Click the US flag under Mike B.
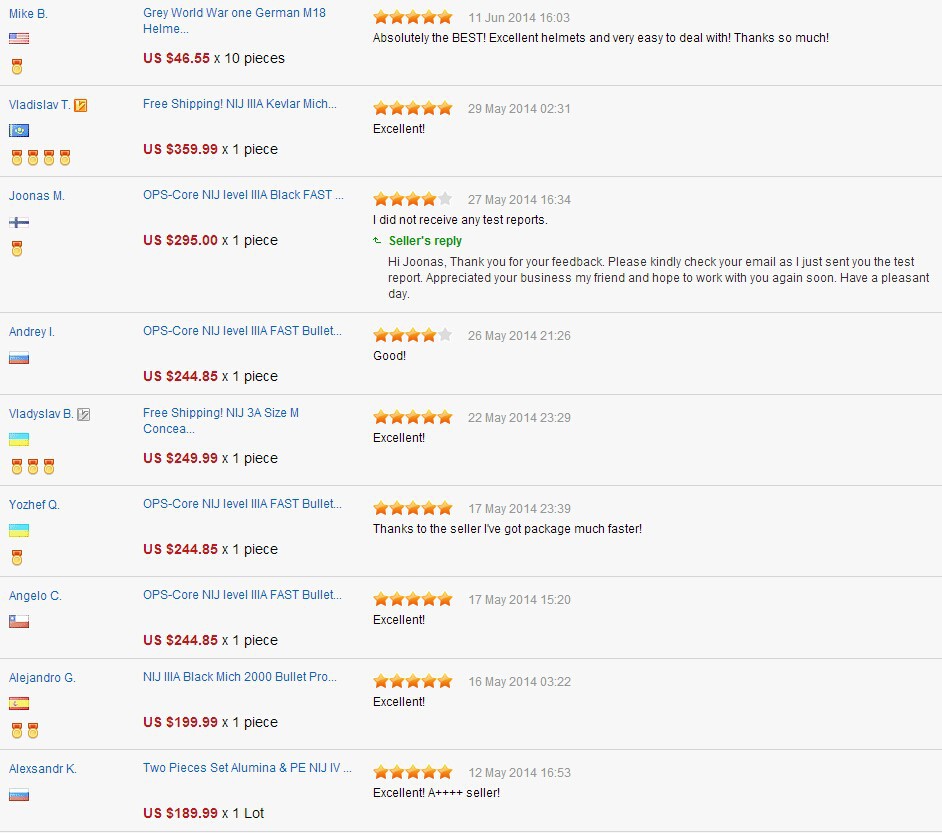This screenshot has width=942, height=833. tap(19, 39)
